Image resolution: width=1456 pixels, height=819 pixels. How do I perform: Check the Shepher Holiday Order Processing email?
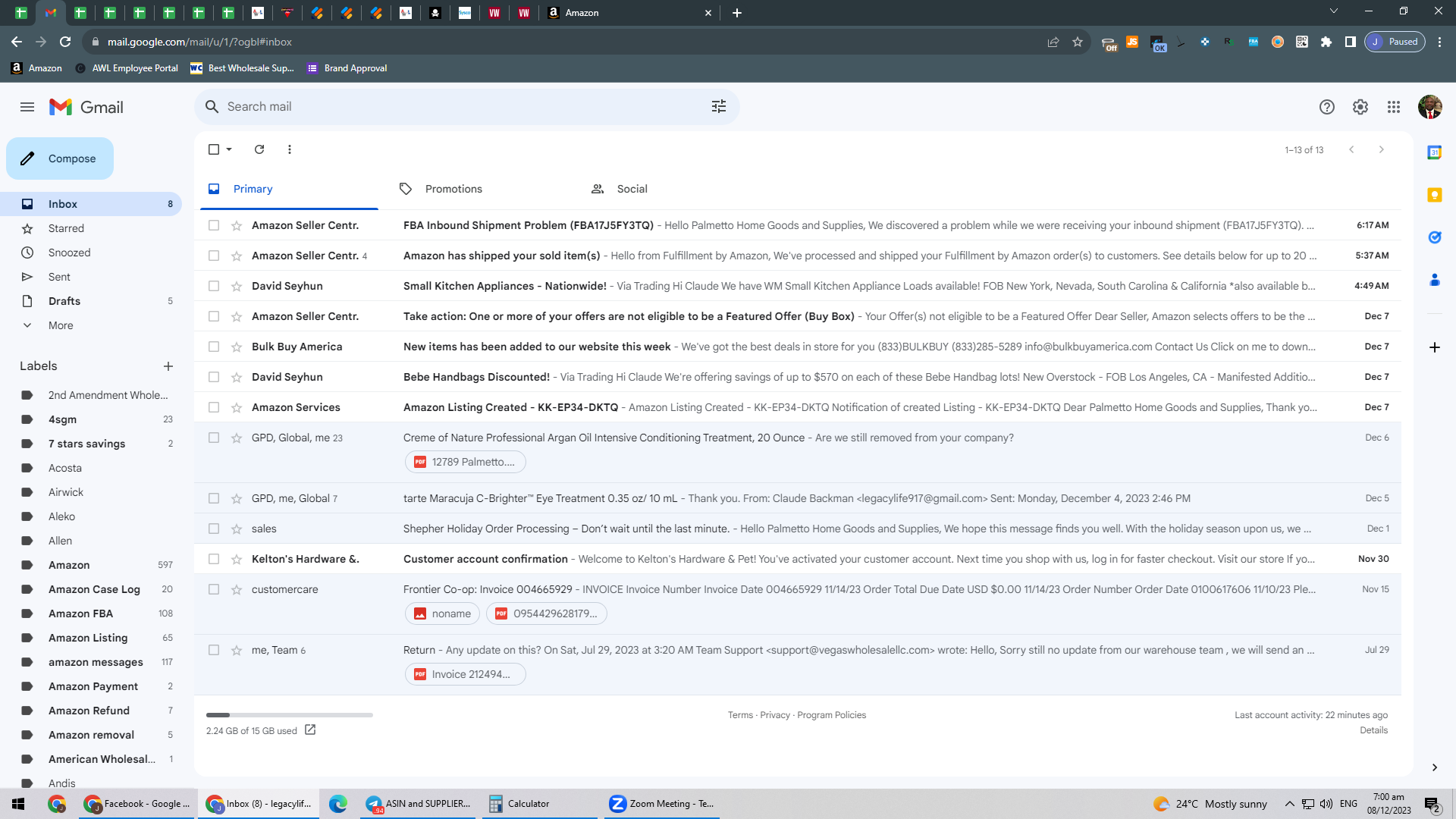pyautogui.click(x=214, y=529)
